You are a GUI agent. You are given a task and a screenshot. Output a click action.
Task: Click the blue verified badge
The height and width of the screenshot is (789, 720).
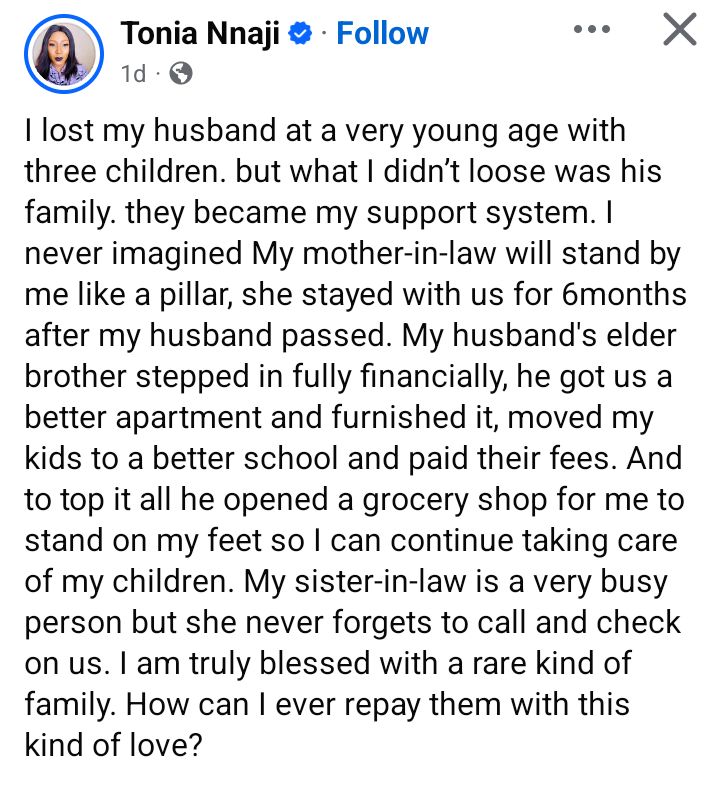pos(300,34)
